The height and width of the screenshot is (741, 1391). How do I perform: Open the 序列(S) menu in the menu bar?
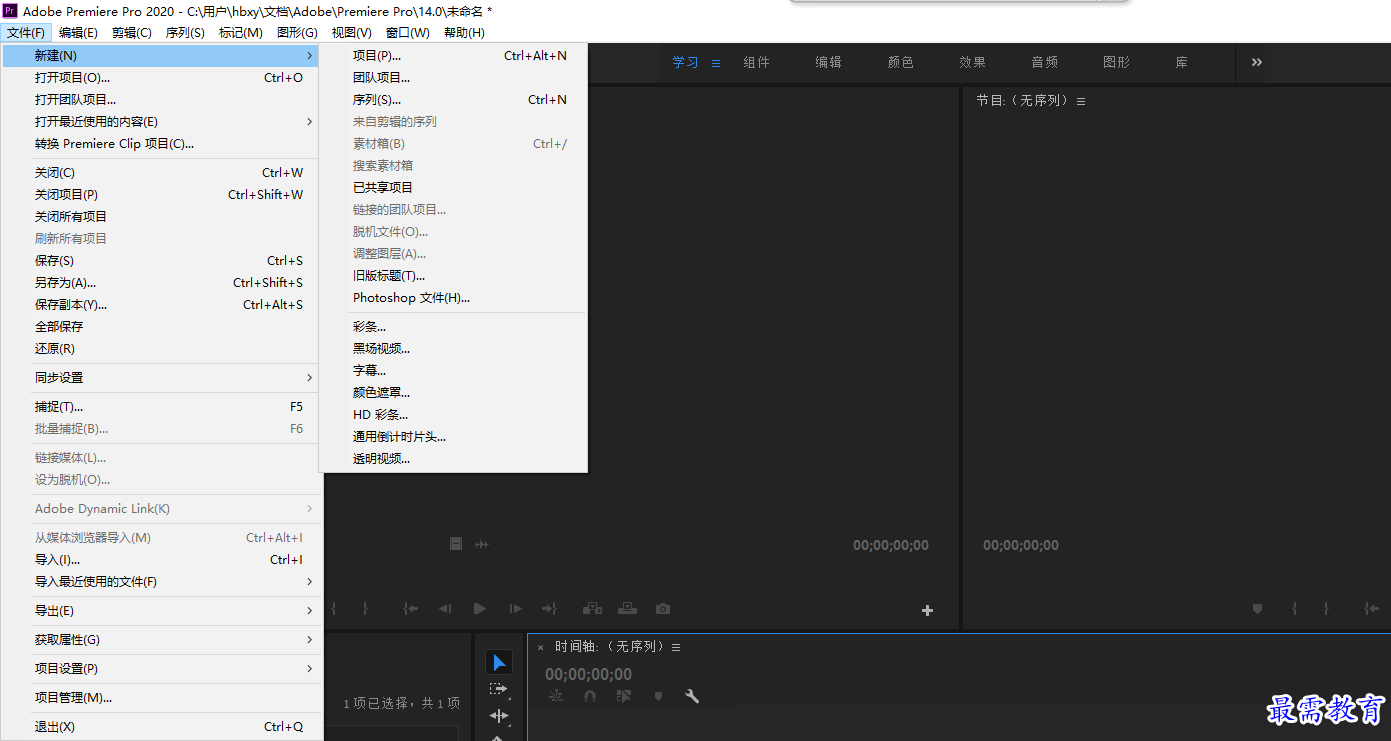185,33
